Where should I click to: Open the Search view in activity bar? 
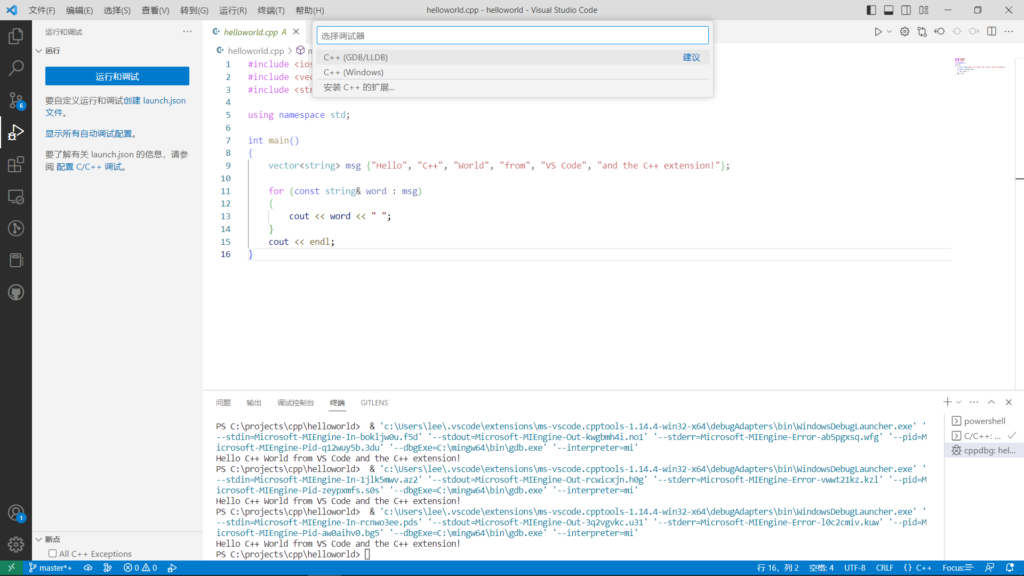click(16, 68)
